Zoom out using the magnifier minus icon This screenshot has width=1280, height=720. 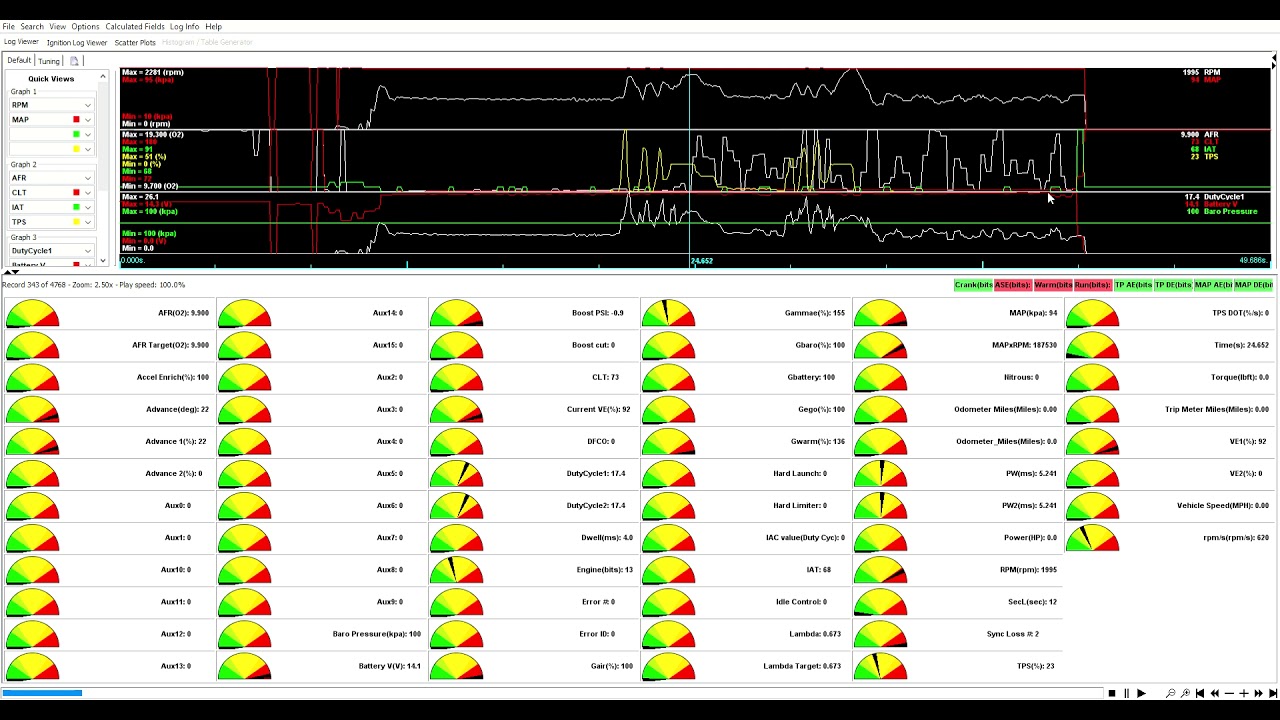point(1170,693)
